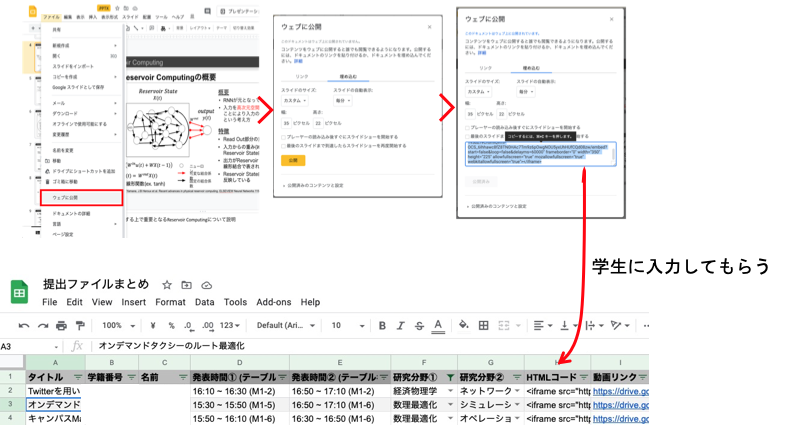Switch to 埋め込む tab in embed-code dialog
Viewport: 796px width, 425px height.
(532, 68)
